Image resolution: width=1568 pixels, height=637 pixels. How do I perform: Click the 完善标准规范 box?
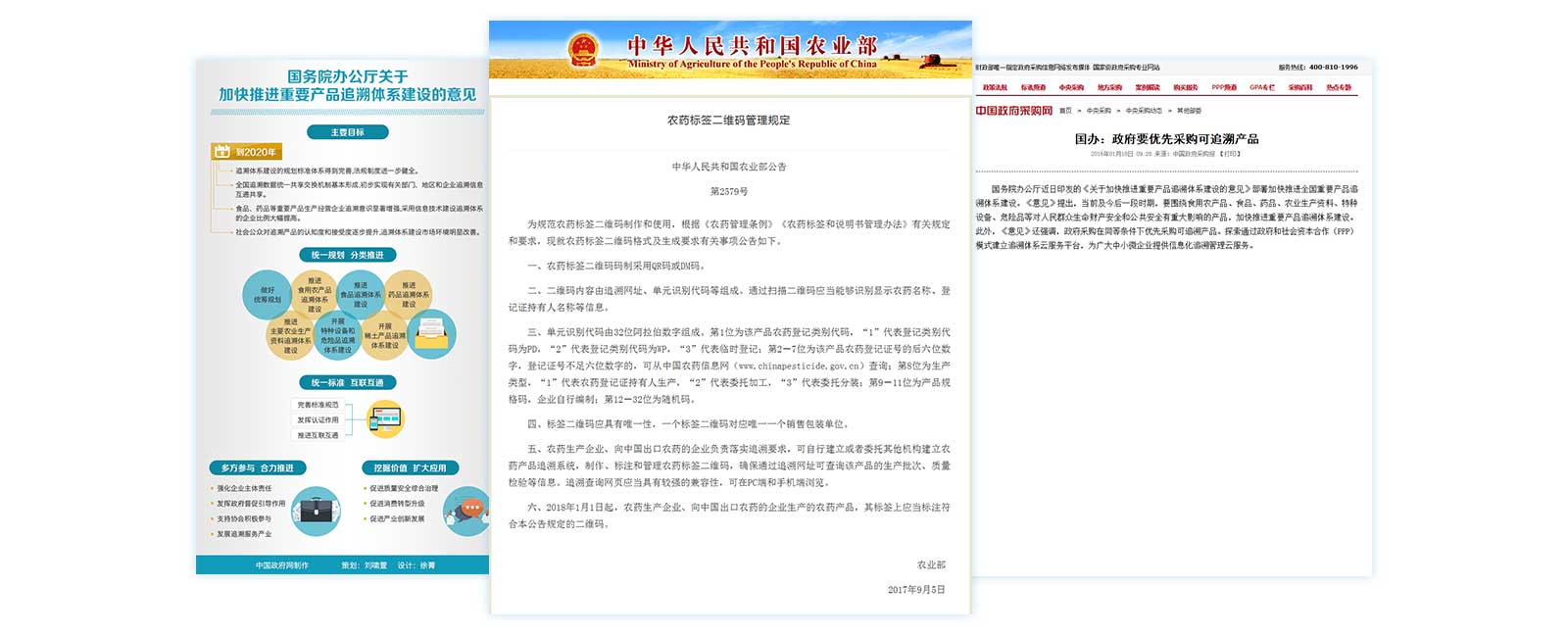[318, 405]
